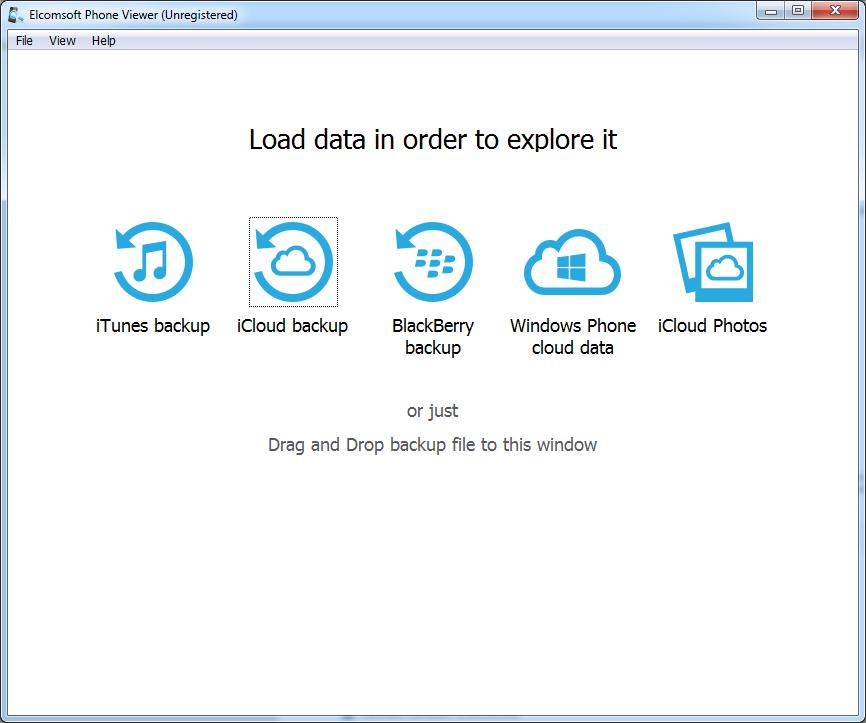Screen dimensions: 866x723
Task: Click the Windows Phone cloud data label
Action: [572, 336]
